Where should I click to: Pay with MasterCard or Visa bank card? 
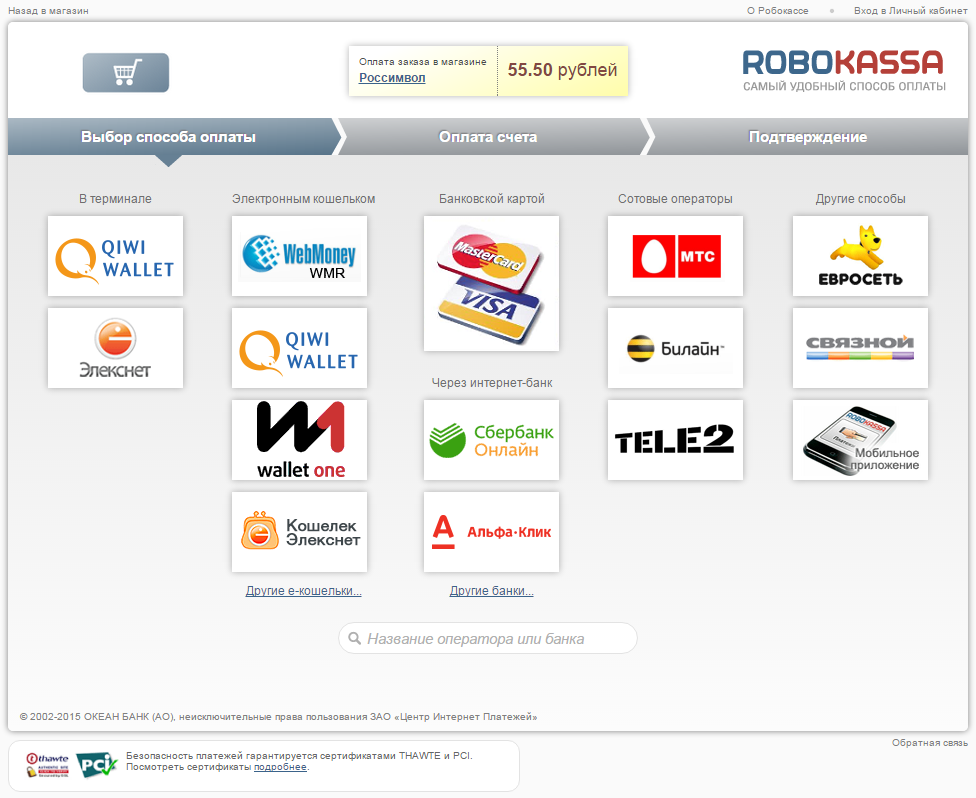click(491, 283)
